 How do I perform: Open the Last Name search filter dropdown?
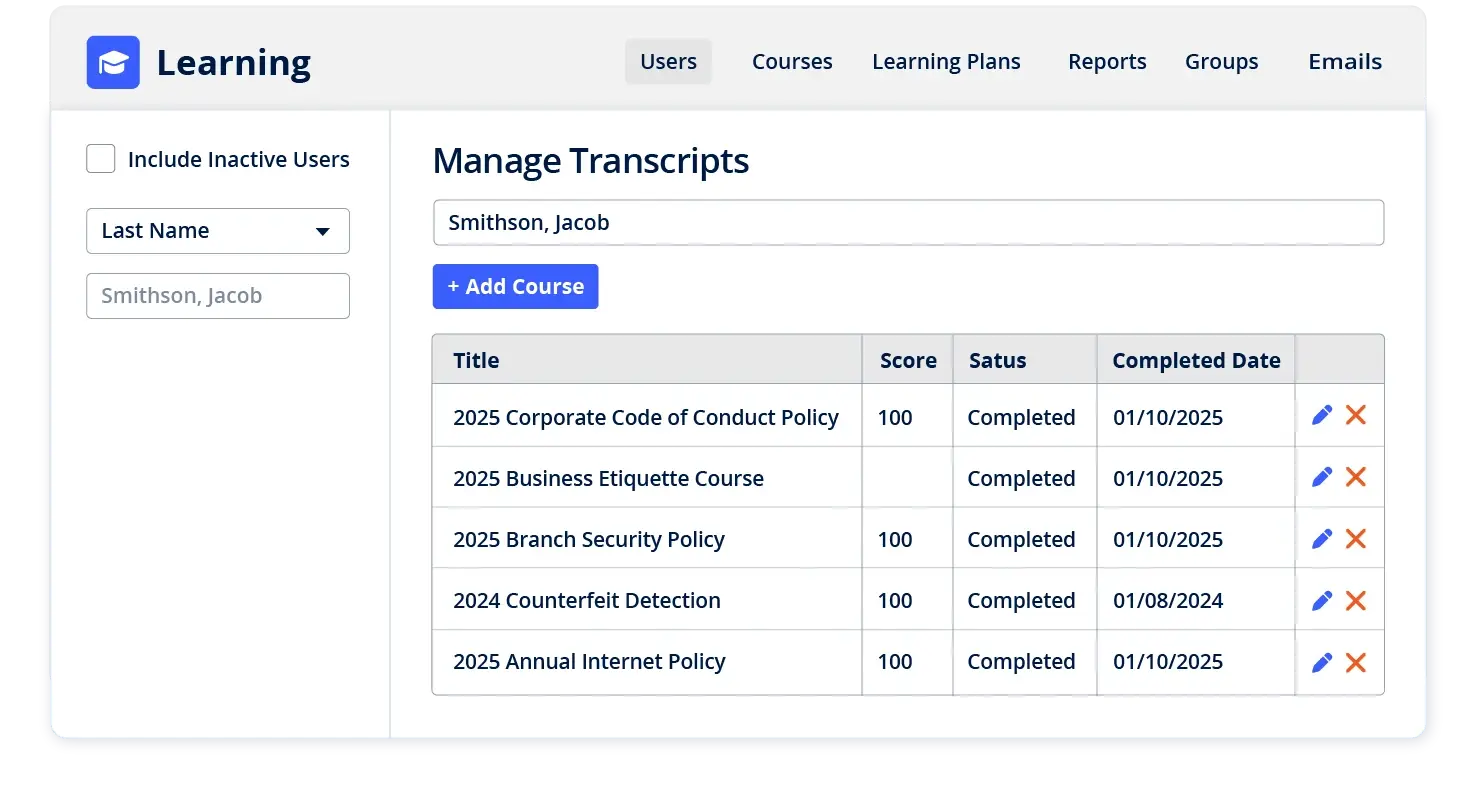217,231
